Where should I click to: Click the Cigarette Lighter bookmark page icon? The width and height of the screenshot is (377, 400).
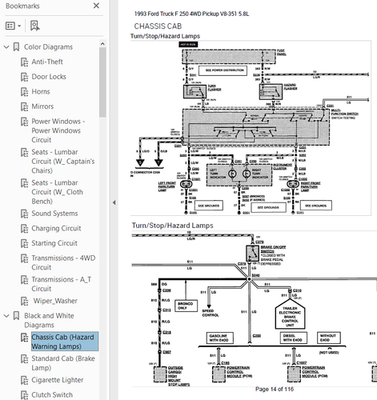point(24,380)
